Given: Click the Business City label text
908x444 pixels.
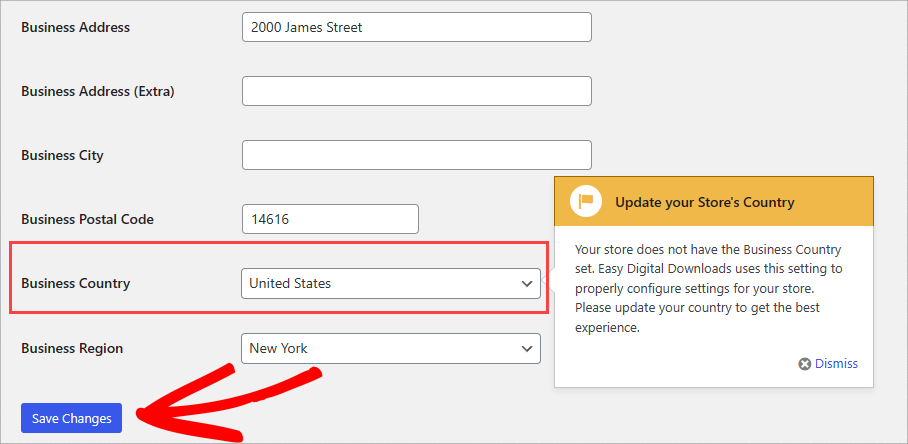Looking at the screenshot, I should click(62, 155).
